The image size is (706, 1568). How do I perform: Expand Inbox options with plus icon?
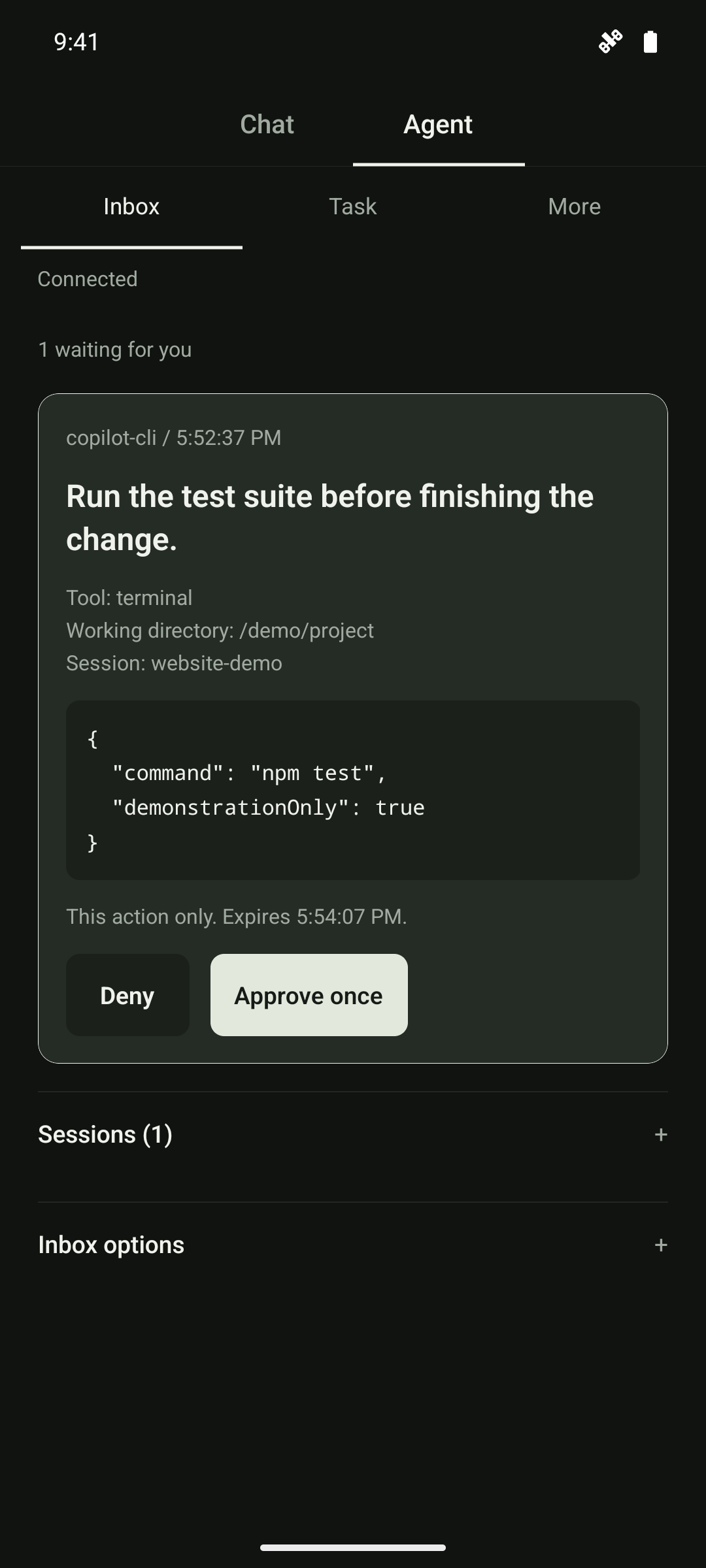[x=661, y=1245]
